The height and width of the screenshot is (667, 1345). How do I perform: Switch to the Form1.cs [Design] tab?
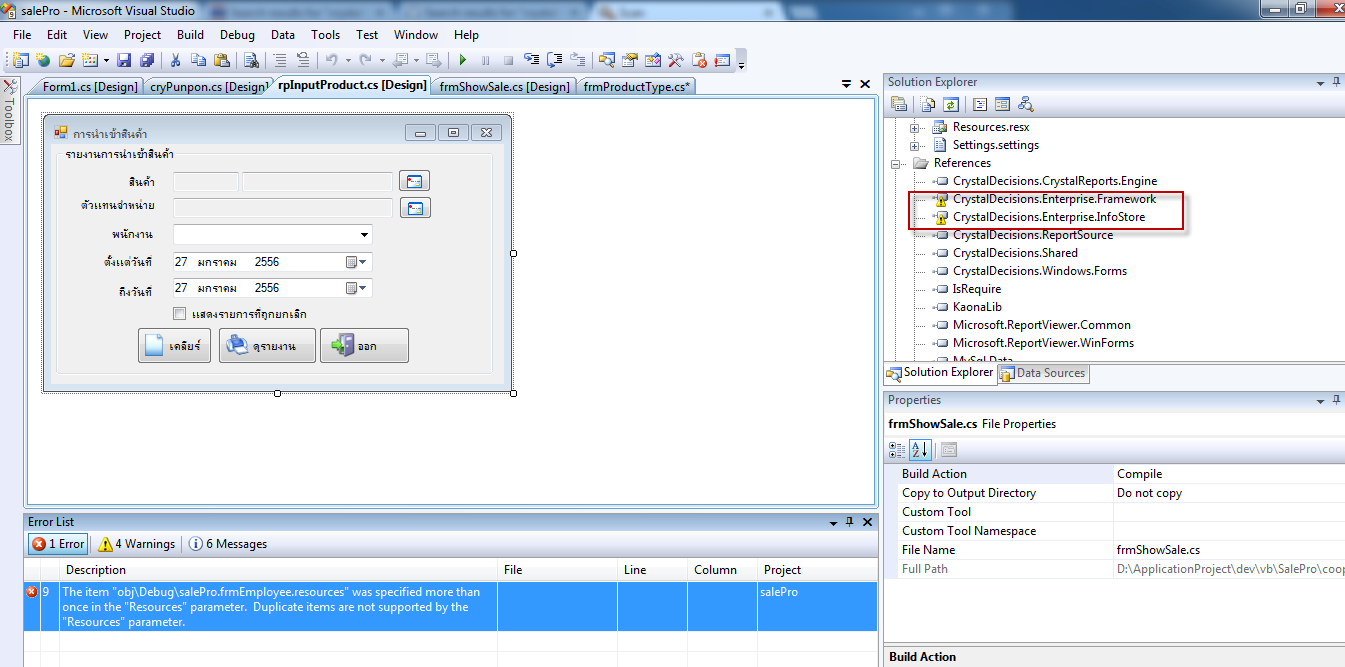click(x=90, y=86)
